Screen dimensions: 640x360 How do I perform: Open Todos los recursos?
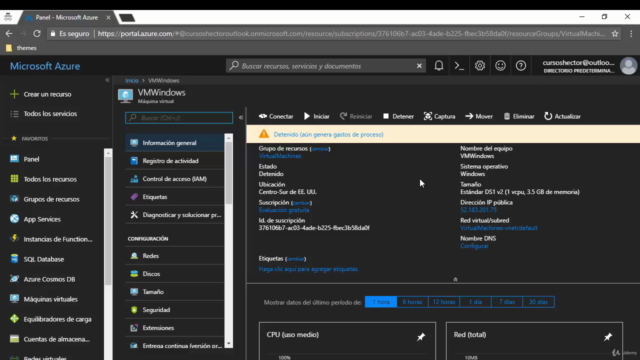tap(43, 179)
